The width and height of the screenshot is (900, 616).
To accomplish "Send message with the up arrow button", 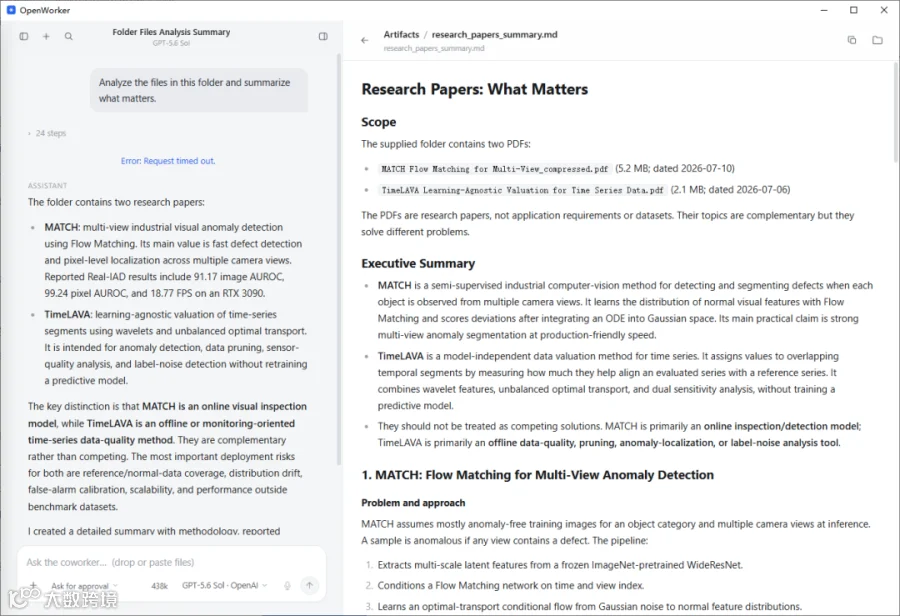I will 309,586.
